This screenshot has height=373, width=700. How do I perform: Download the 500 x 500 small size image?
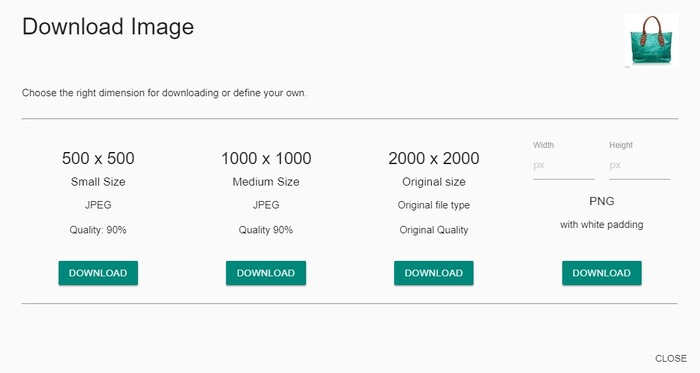pyautogui.click(x=98, y=273)
